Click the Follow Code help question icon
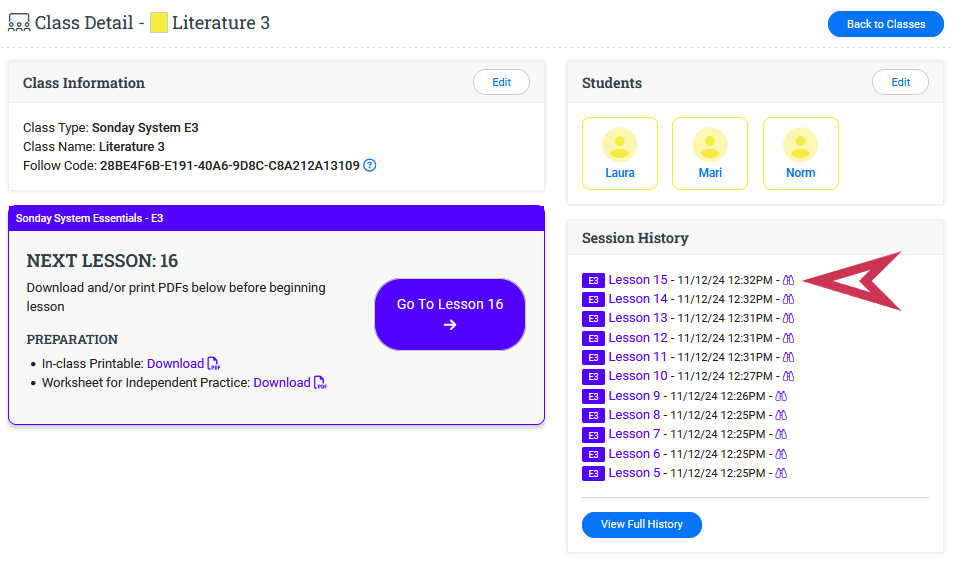Image resolution: width=955 pixels, height=562 pixels. click(x=370, y=165)
